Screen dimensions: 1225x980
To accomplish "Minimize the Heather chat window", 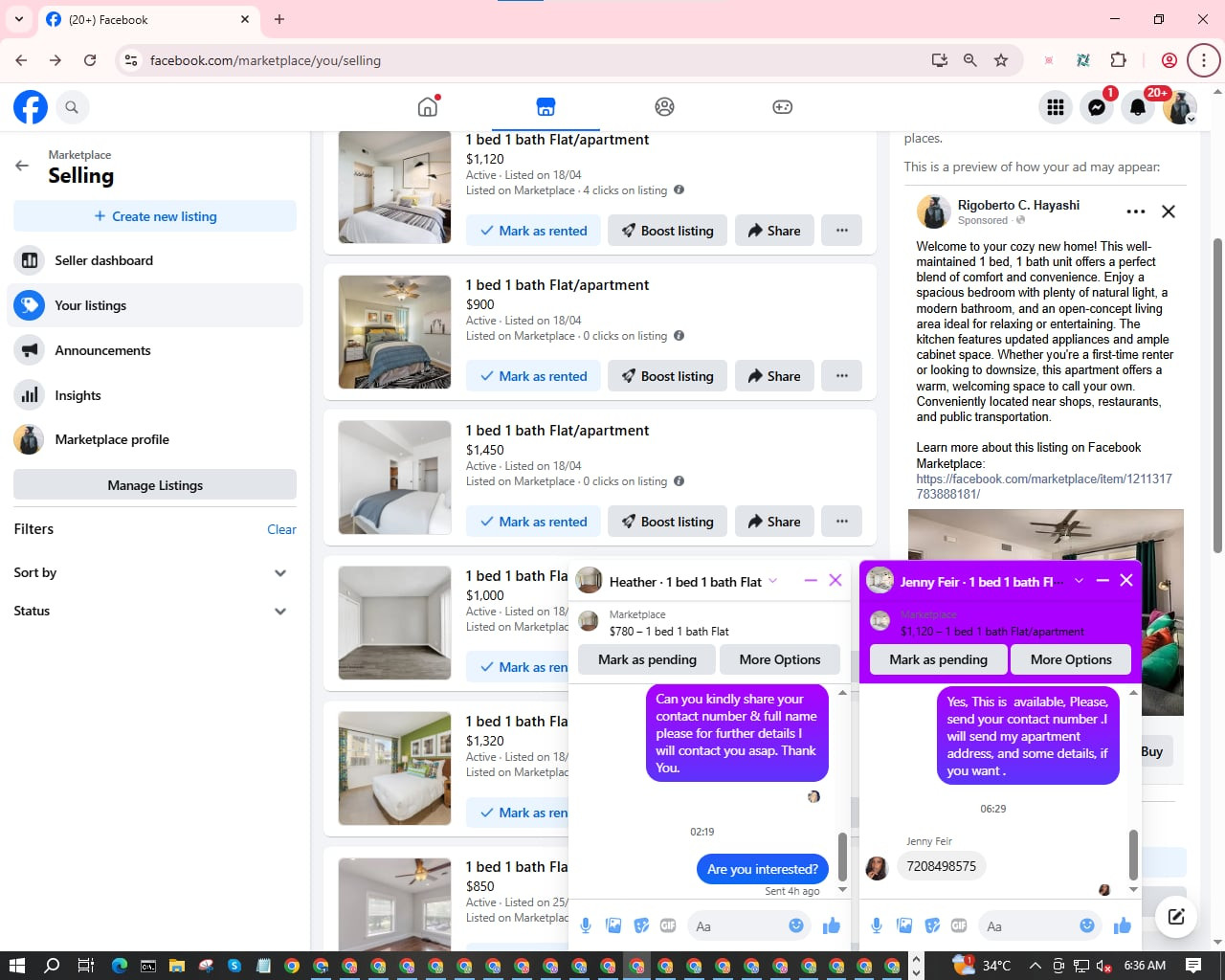I will coord(811,581).
